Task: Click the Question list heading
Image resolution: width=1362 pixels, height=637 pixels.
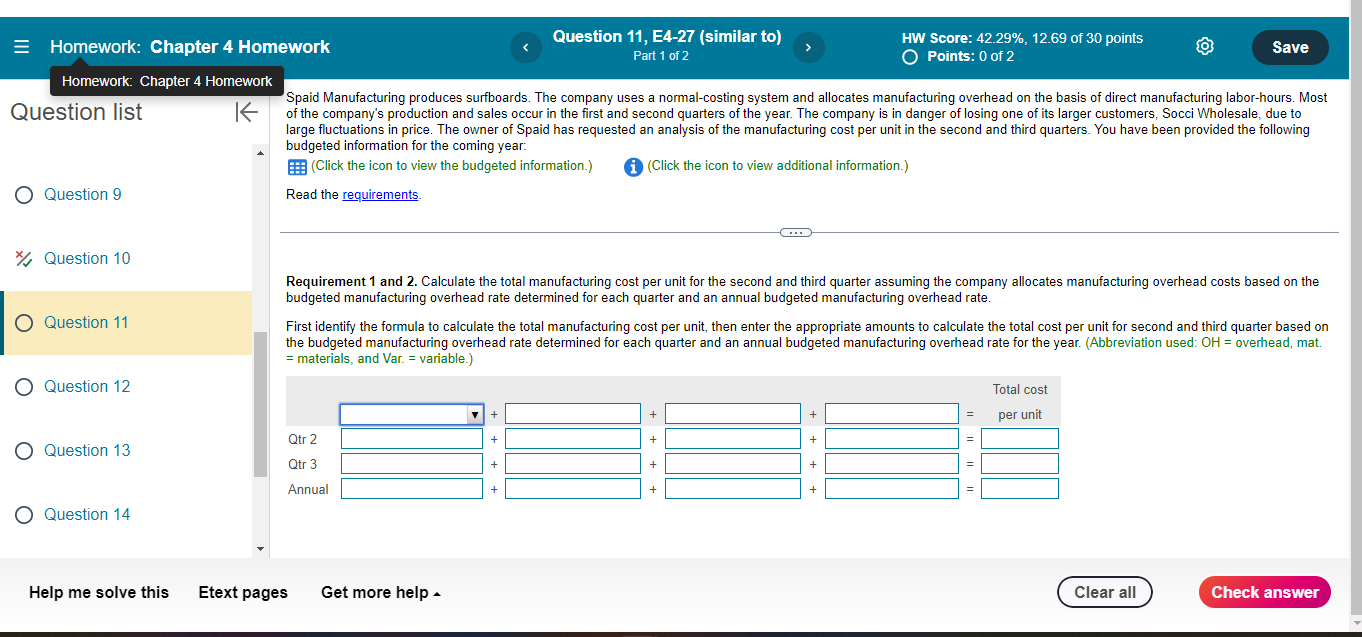Action: (76, 112)
